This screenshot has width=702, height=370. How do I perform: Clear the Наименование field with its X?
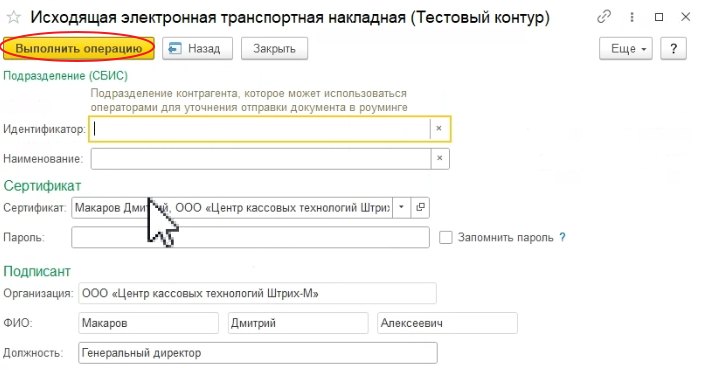pos(440,158)
